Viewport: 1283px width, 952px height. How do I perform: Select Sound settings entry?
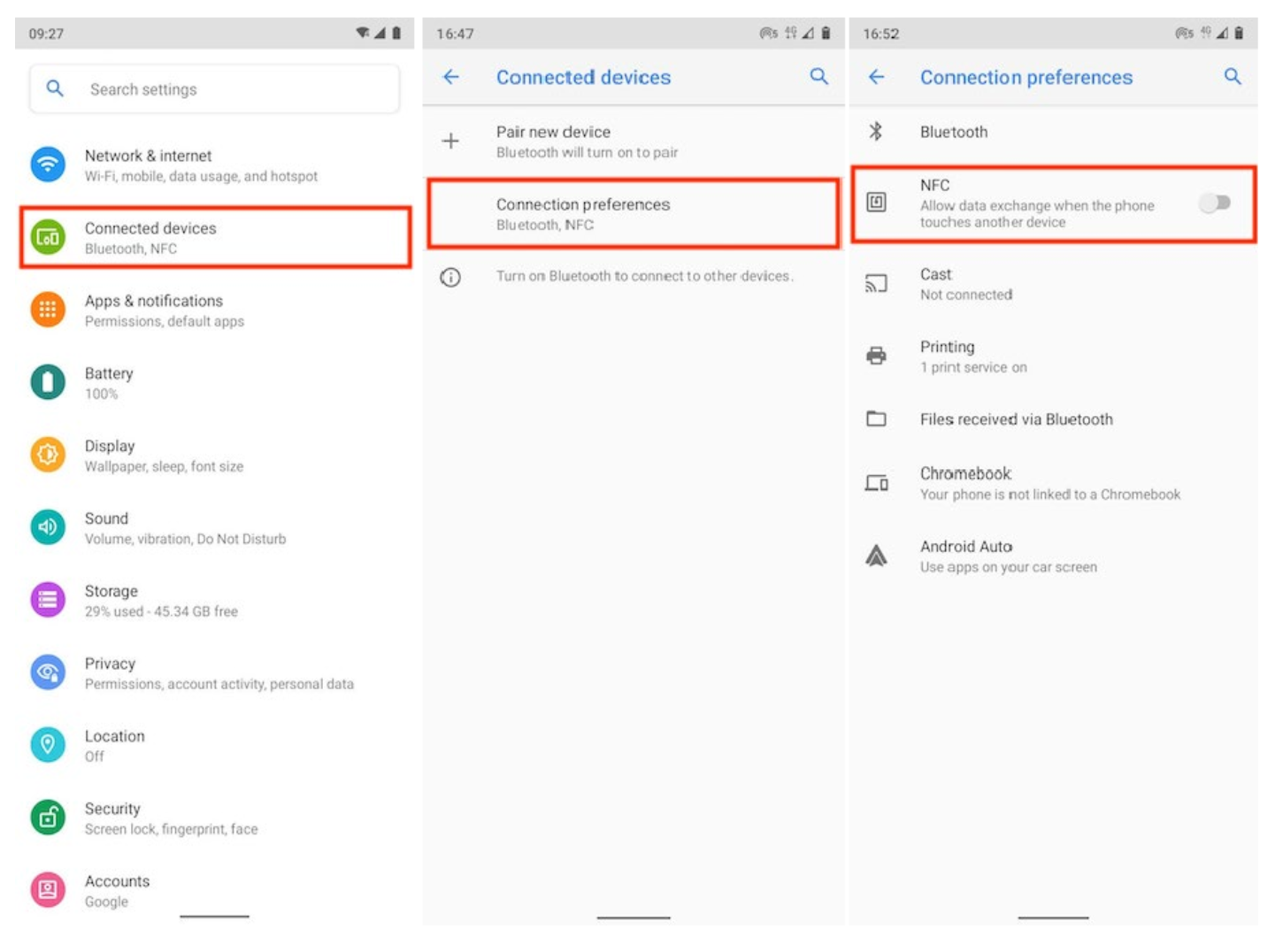(x=185, y=527)
